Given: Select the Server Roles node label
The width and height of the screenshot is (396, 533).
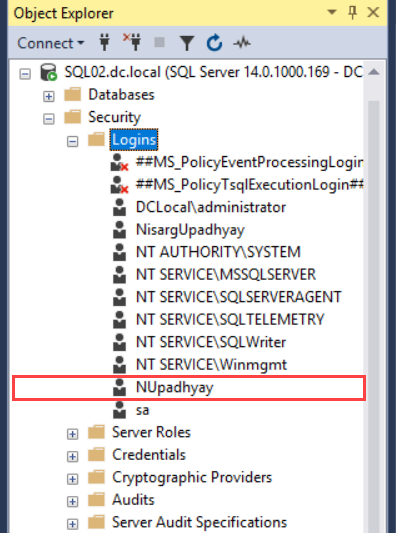Looking at the screenshot, I should [x=152, y=432].
